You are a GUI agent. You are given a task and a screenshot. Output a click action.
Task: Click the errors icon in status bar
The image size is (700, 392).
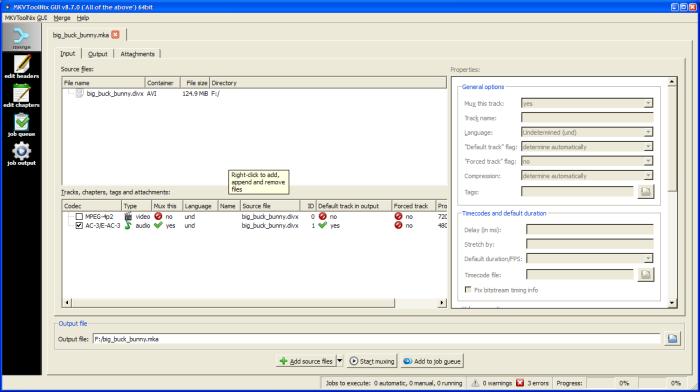coord(520,383)
